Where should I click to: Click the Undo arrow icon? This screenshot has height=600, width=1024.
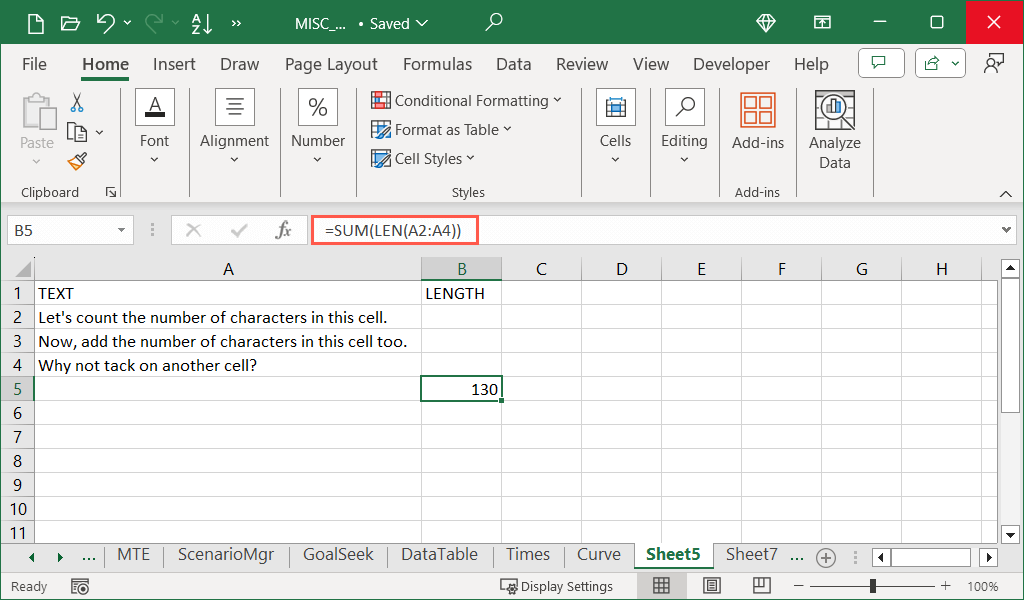tap(105, 23)
